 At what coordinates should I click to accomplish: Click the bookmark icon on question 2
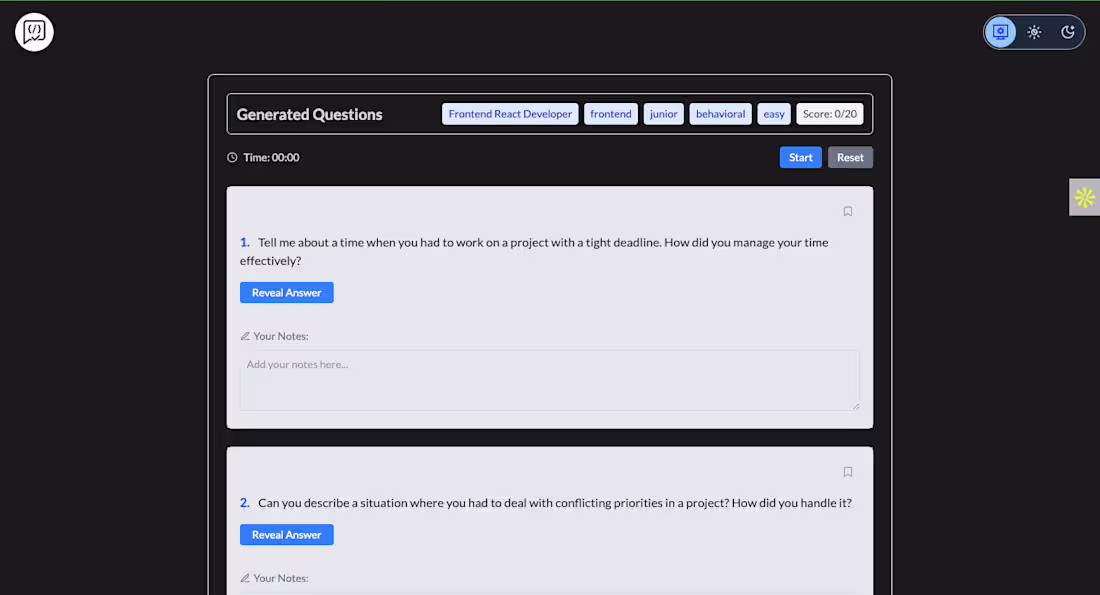(847, 471)
